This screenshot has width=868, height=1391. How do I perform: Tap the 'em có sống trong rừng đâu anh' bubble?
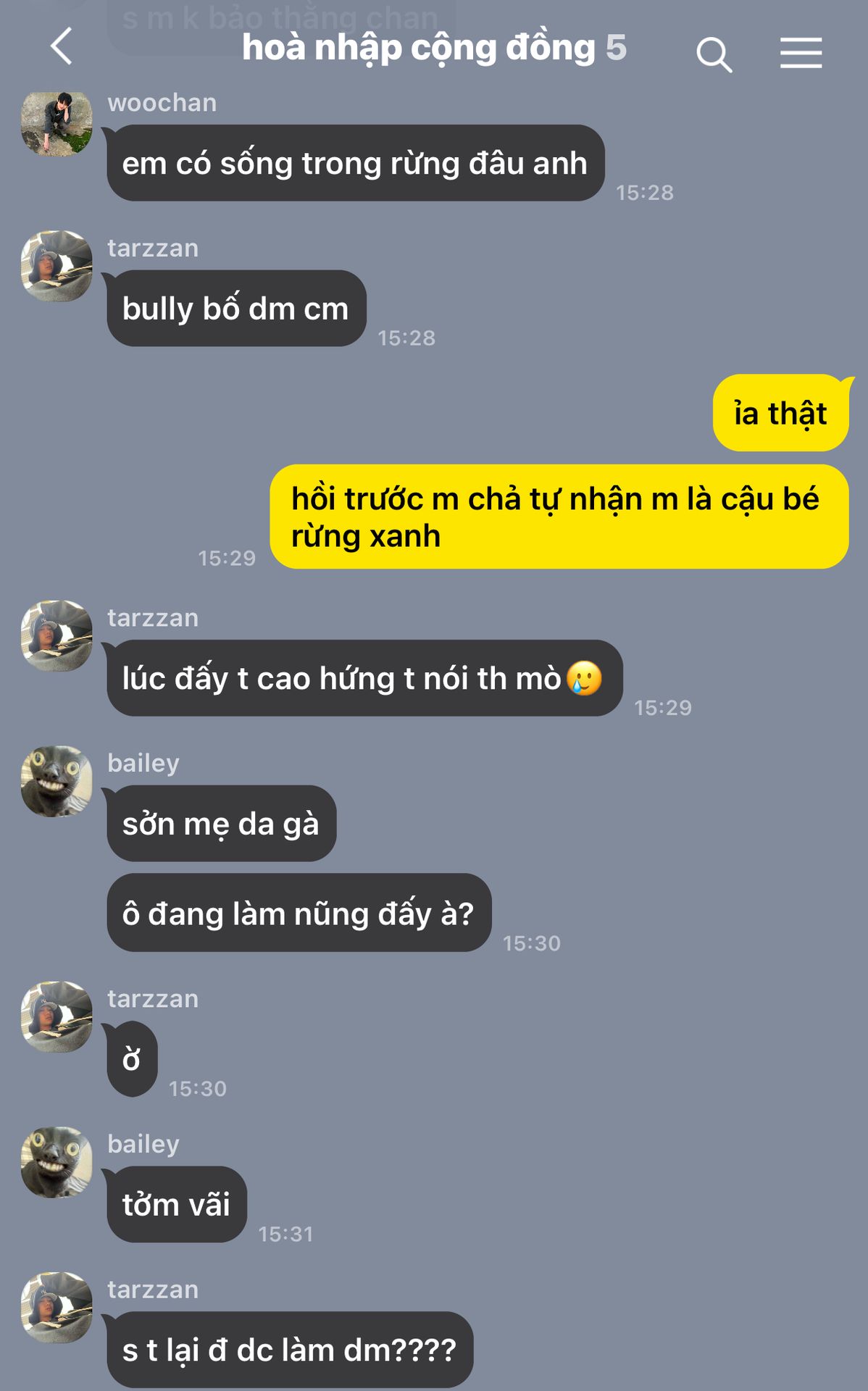click(355, 163)
